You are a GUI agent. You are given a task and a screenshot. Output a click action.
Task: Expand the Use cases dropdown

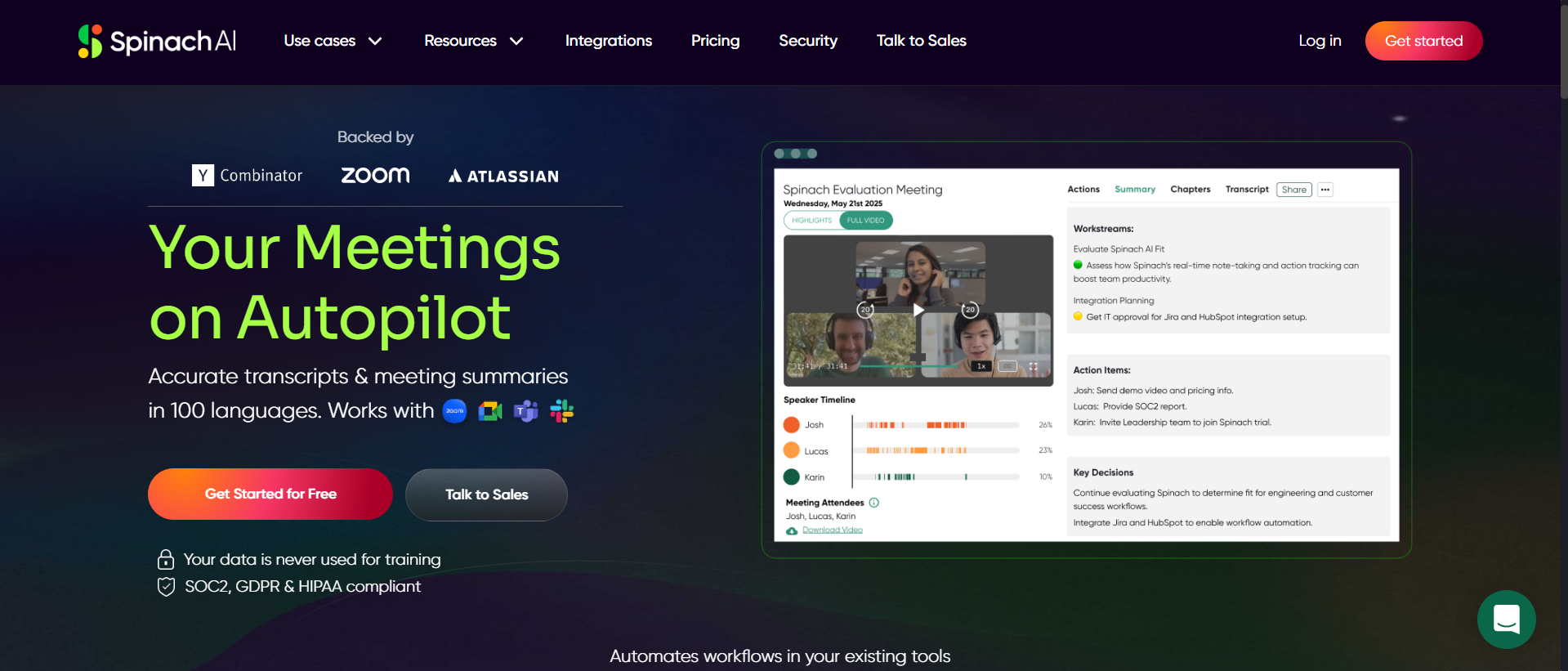[333, 41]
